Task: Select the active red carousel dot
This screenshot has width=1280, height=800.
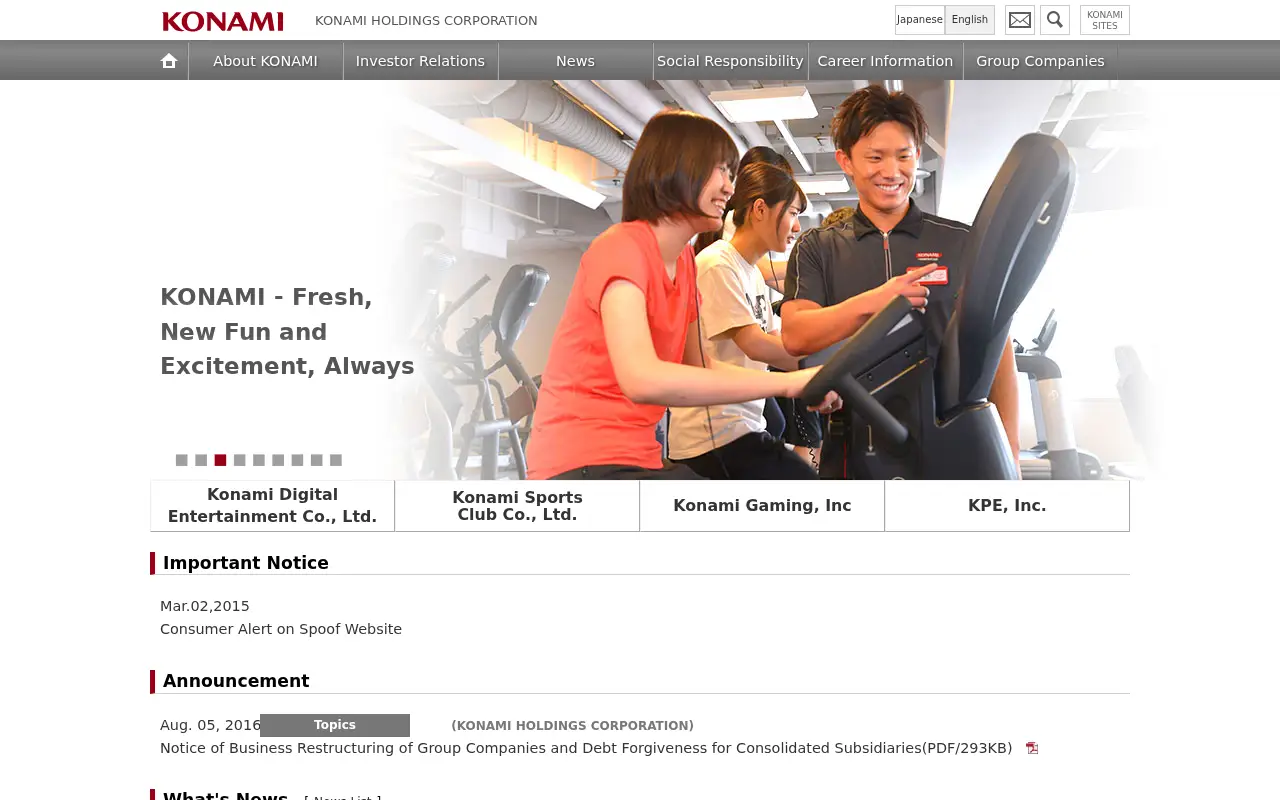Action: (x=220, y=460)
